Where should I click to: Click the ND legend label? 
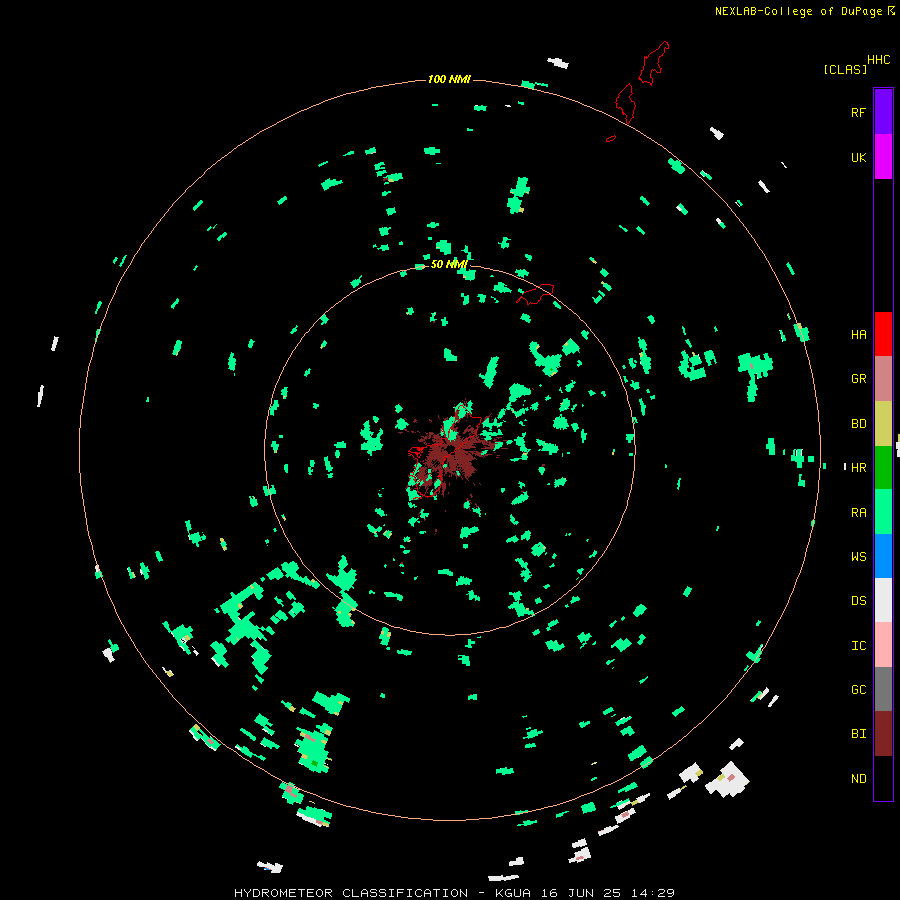coord(858,779)
